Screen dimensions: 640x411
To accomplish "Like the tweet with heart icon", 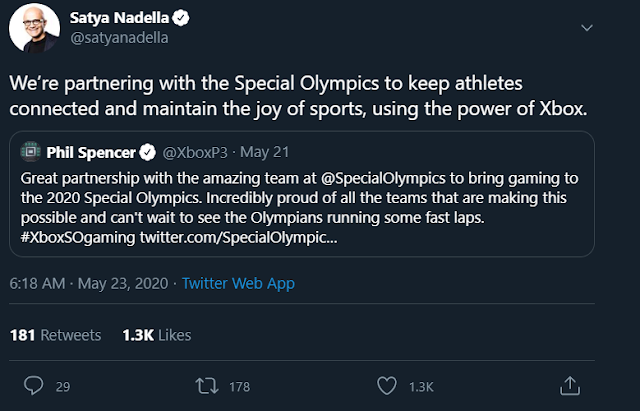I will [386, 385].
